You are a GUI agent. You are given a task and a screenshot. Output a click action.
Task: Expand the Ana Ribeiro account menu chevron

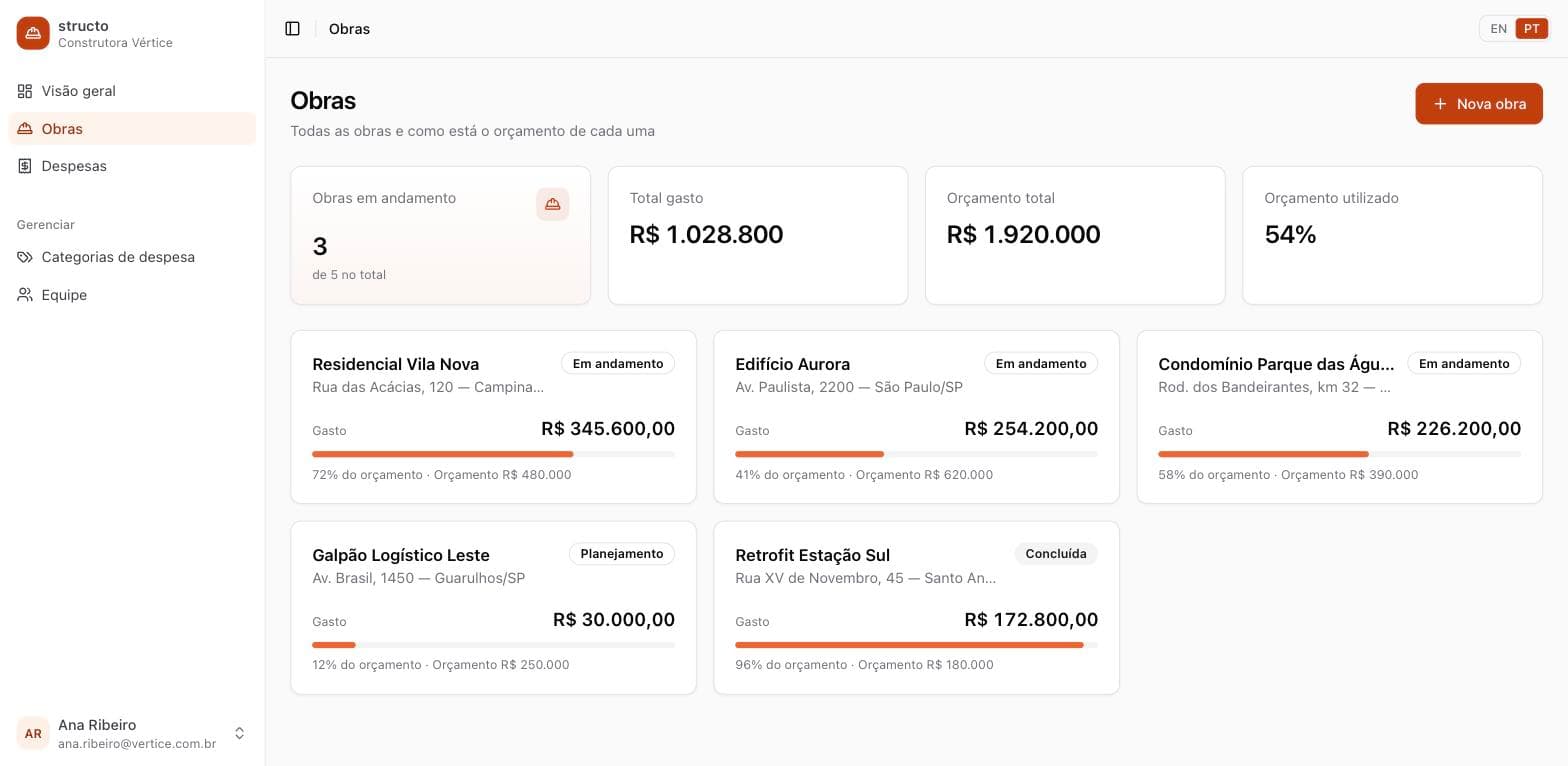(240, 733)
